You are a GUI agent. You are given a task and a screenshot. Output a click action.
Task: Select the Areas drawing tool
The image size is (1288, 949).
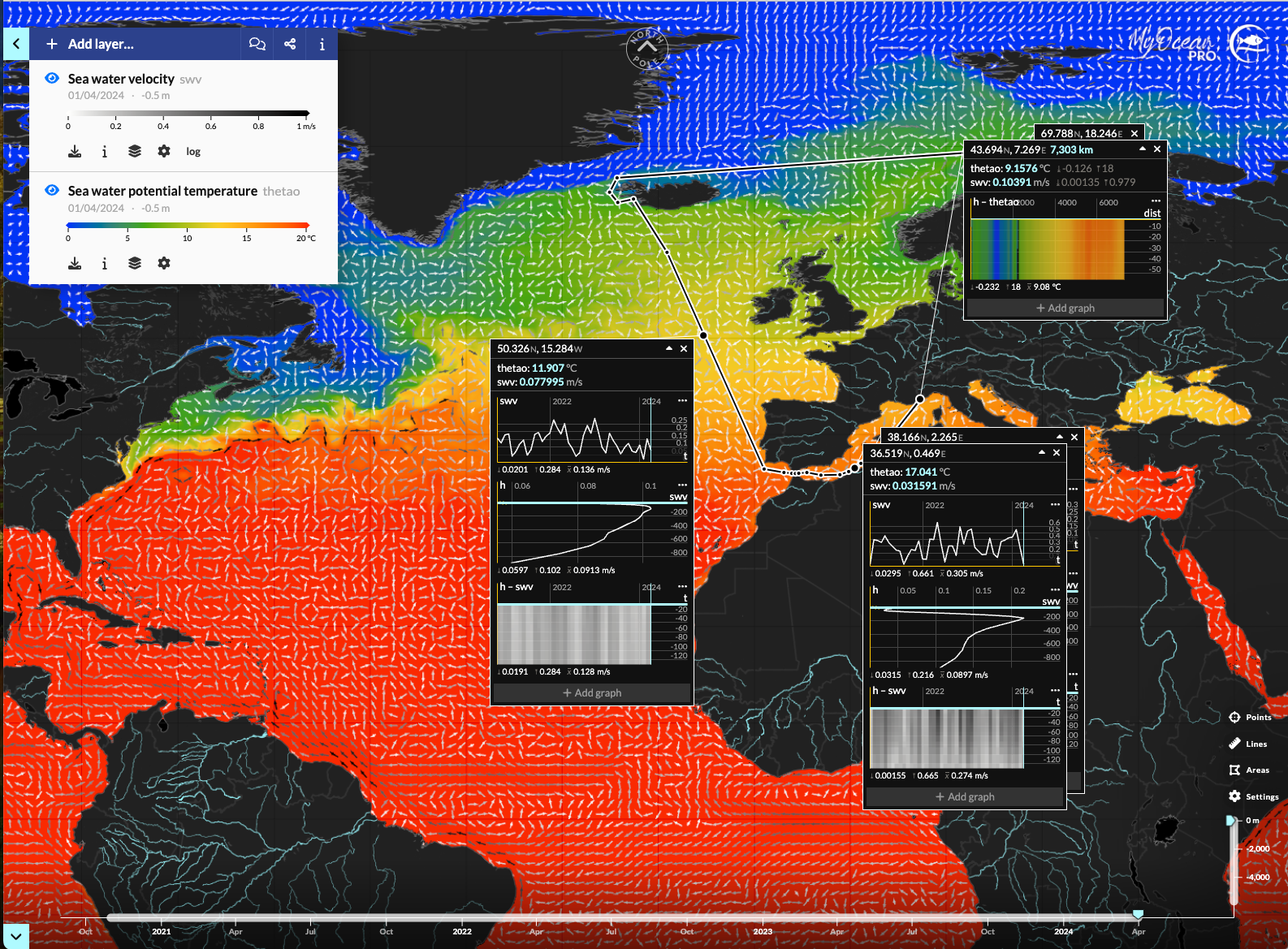click(1249, 770)
